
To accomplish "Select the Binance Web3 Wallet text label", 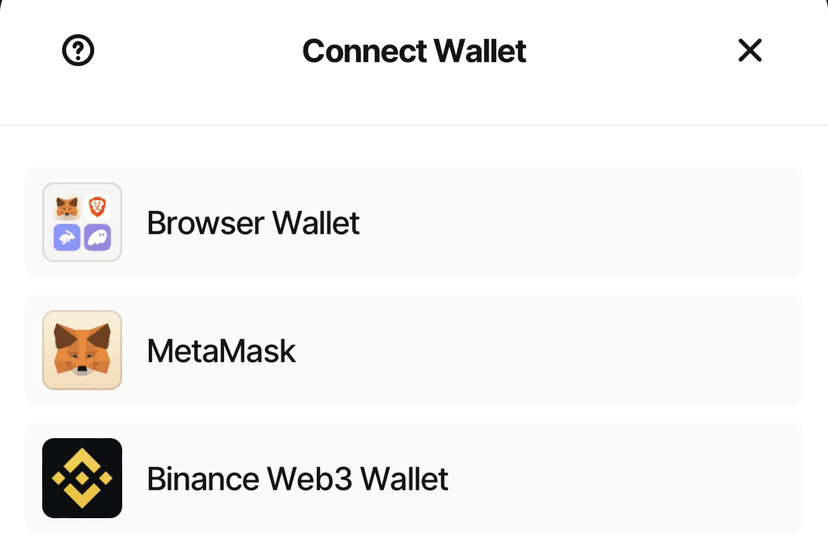I will click(297, 478).
